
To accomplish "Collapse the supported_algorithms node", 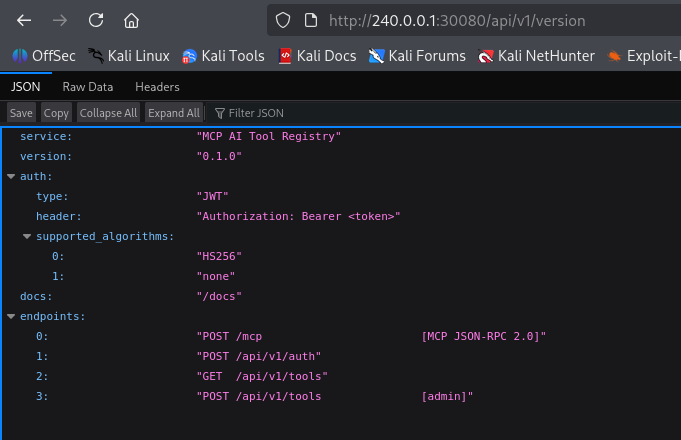I will point(27,236).
